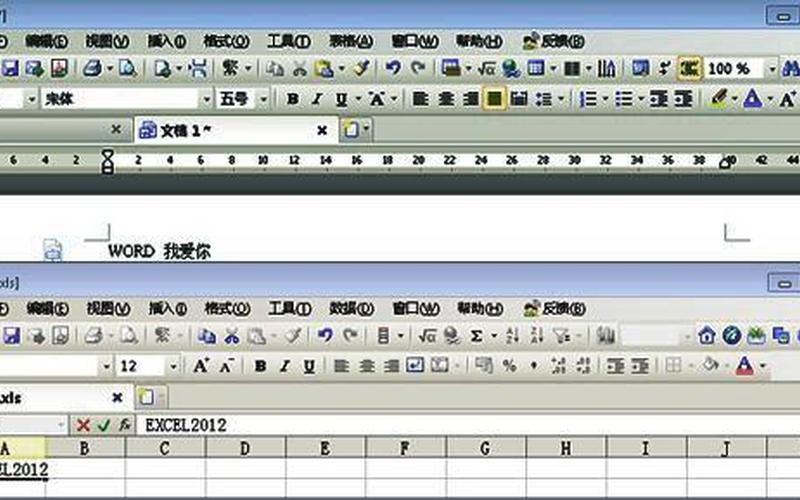This screenshot has height=500, width=800.
Task: Open Print Preview in the document toolbar
Action: tap(127, 68)
